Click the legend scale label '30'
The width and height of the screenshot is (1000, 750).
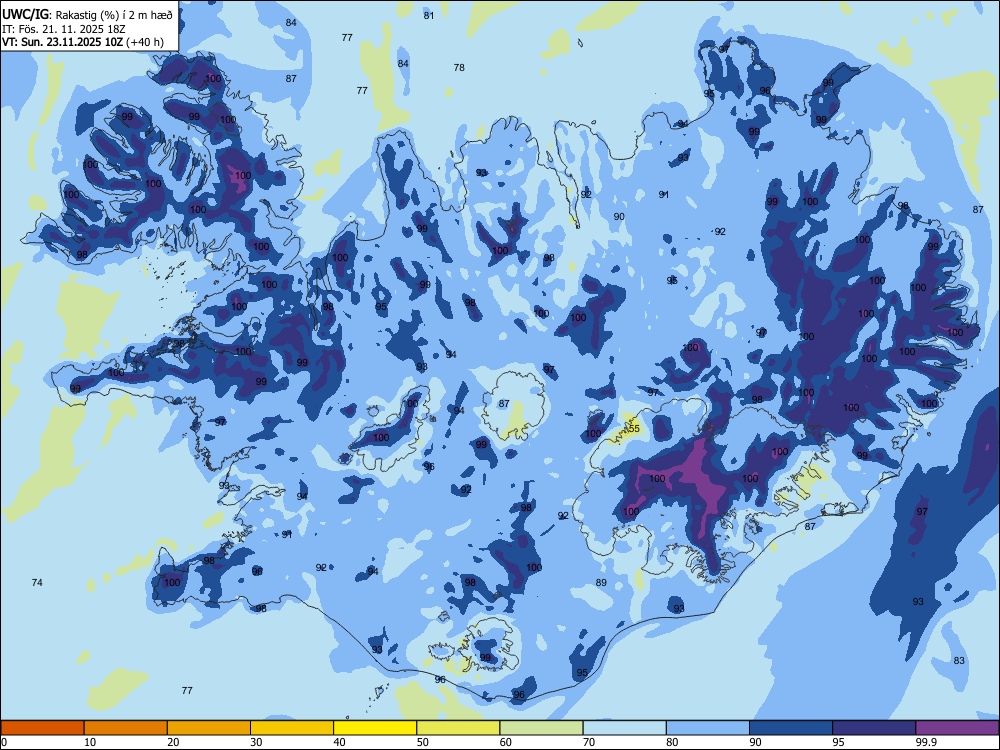point(256,742)
